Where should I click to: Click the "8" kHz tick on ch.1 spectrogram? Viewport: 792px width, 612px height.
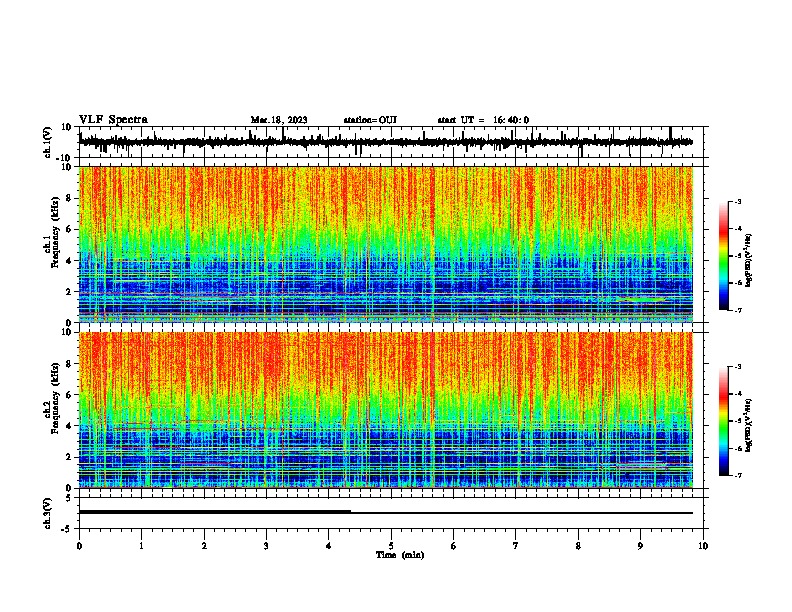[x=69, y=198]
